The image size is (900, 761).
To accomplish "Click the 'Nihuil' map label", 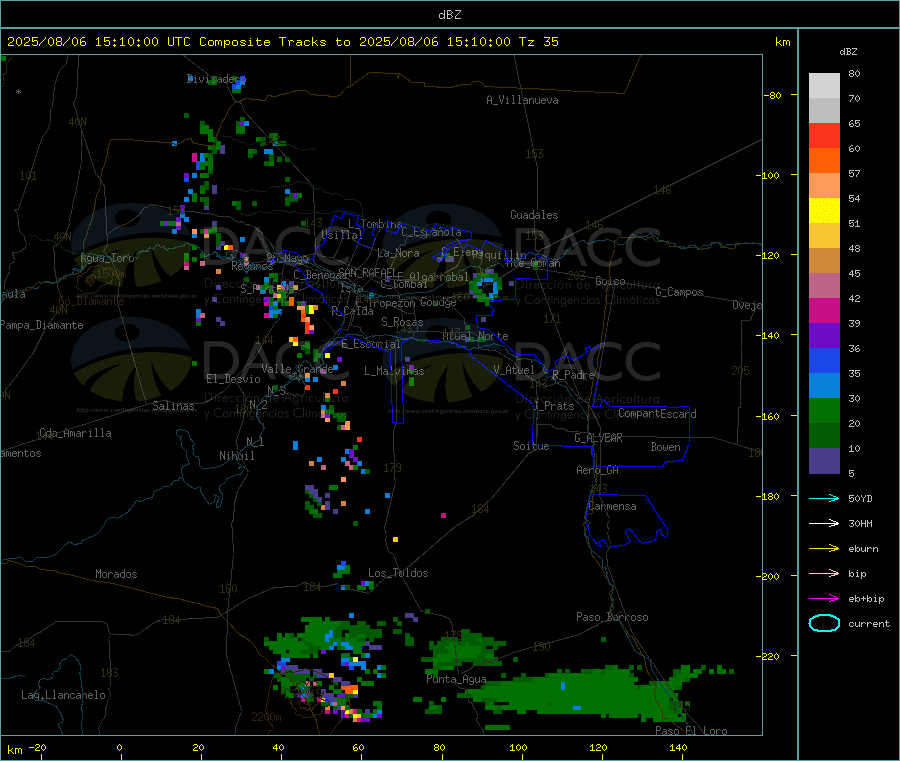I will coord(236,456).
